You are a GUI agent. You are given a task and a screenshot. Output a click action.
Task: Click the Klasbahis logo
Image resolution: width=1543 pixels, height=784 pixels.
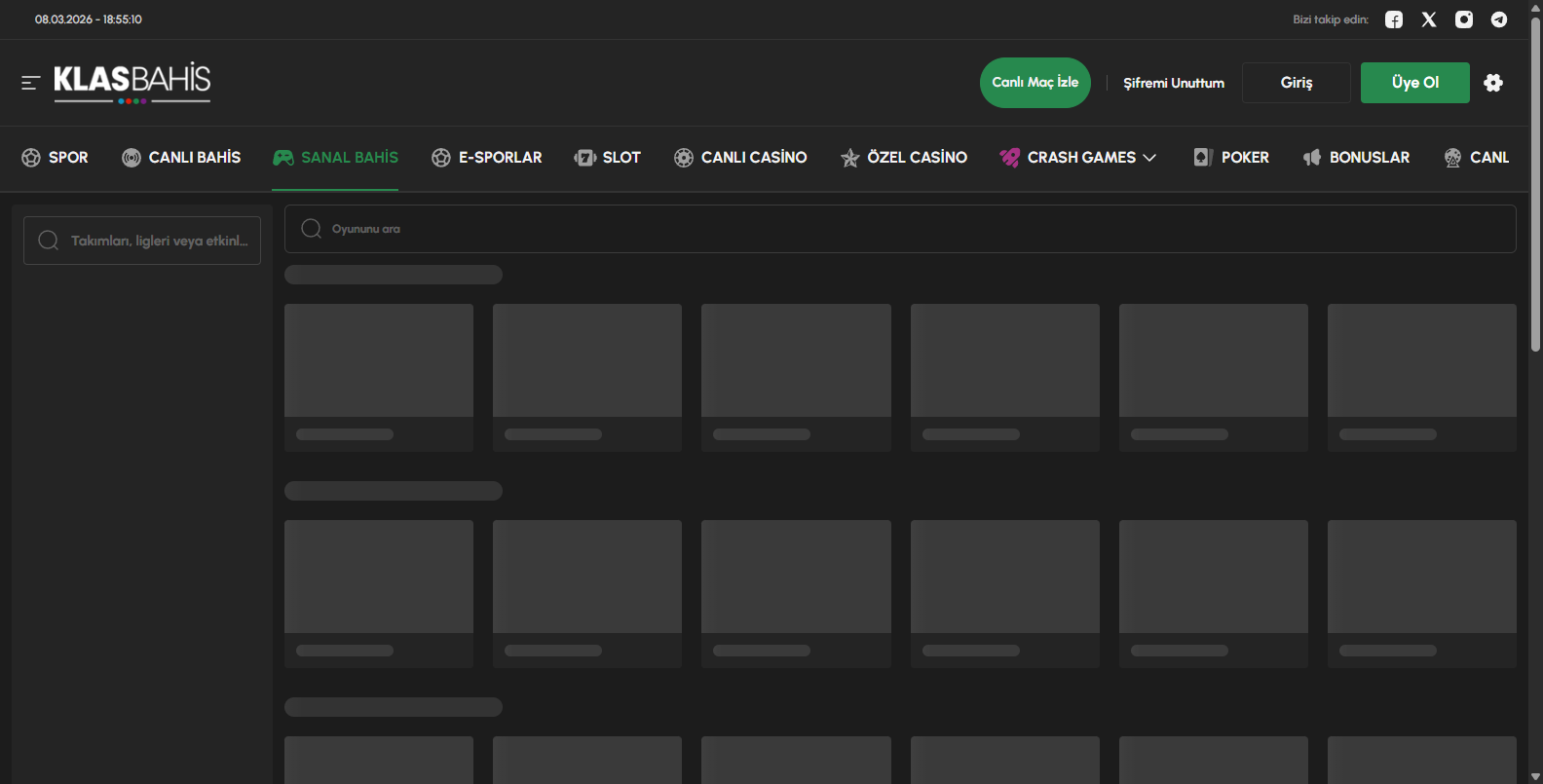(132, 83)
